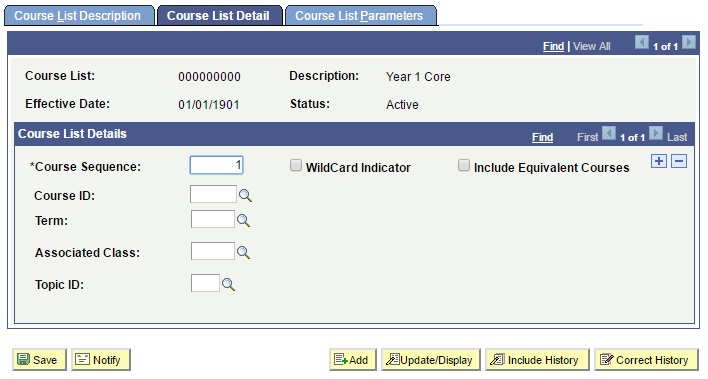The height and width of the screenshot is (379, 708).
Task: Select the Status value Active
Action: [402, 105]
